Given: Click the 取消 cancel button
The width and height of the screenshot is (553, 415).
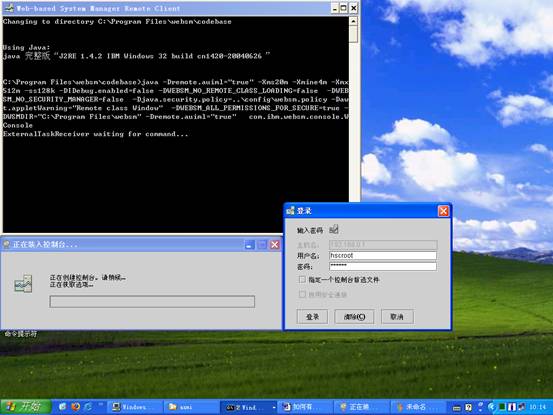Looking at the screenshot, I should click(x=397, y=317).
